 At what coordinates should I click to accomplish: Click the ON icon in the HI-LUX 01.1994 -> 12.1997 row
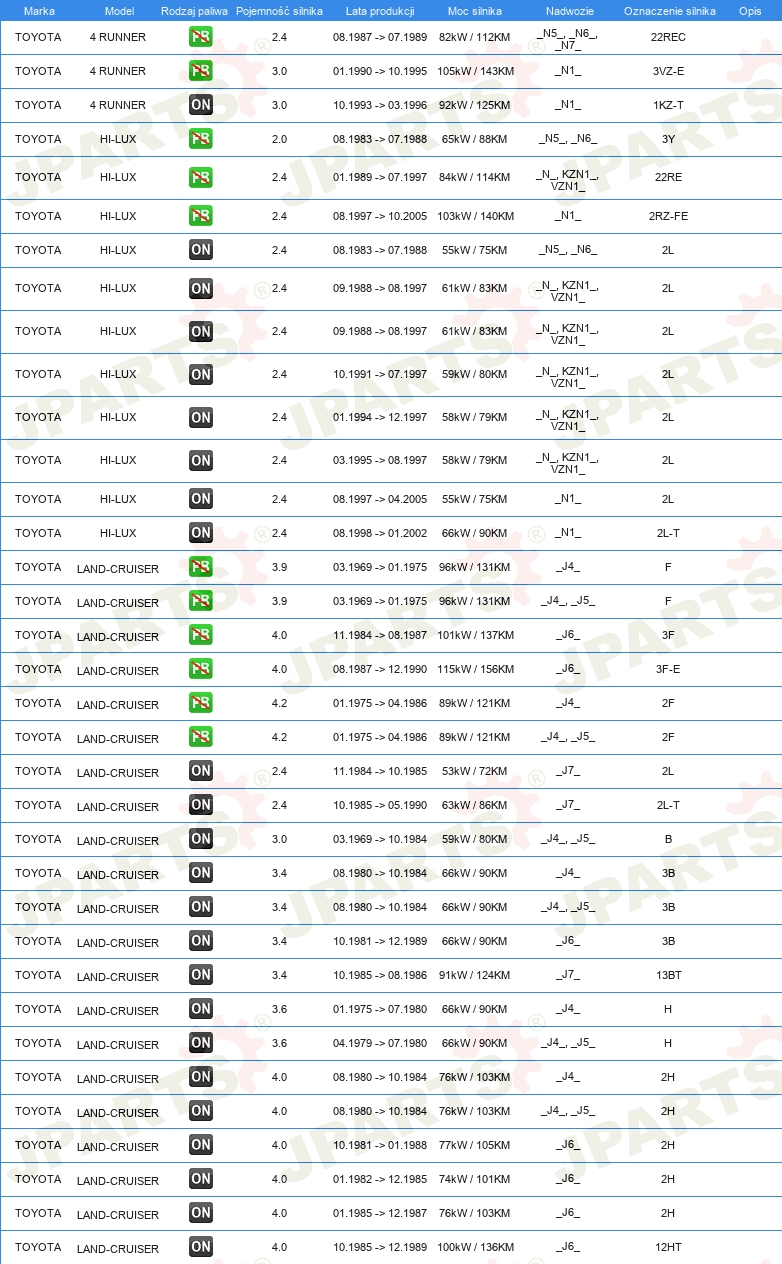coord(200,417)
